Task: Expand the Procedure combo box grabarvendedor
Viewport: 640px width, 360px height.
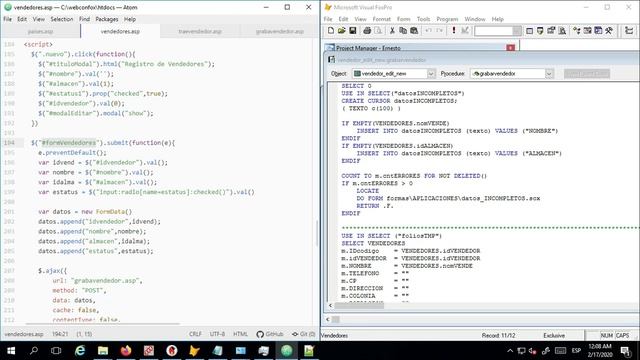Action: point(549,73)
